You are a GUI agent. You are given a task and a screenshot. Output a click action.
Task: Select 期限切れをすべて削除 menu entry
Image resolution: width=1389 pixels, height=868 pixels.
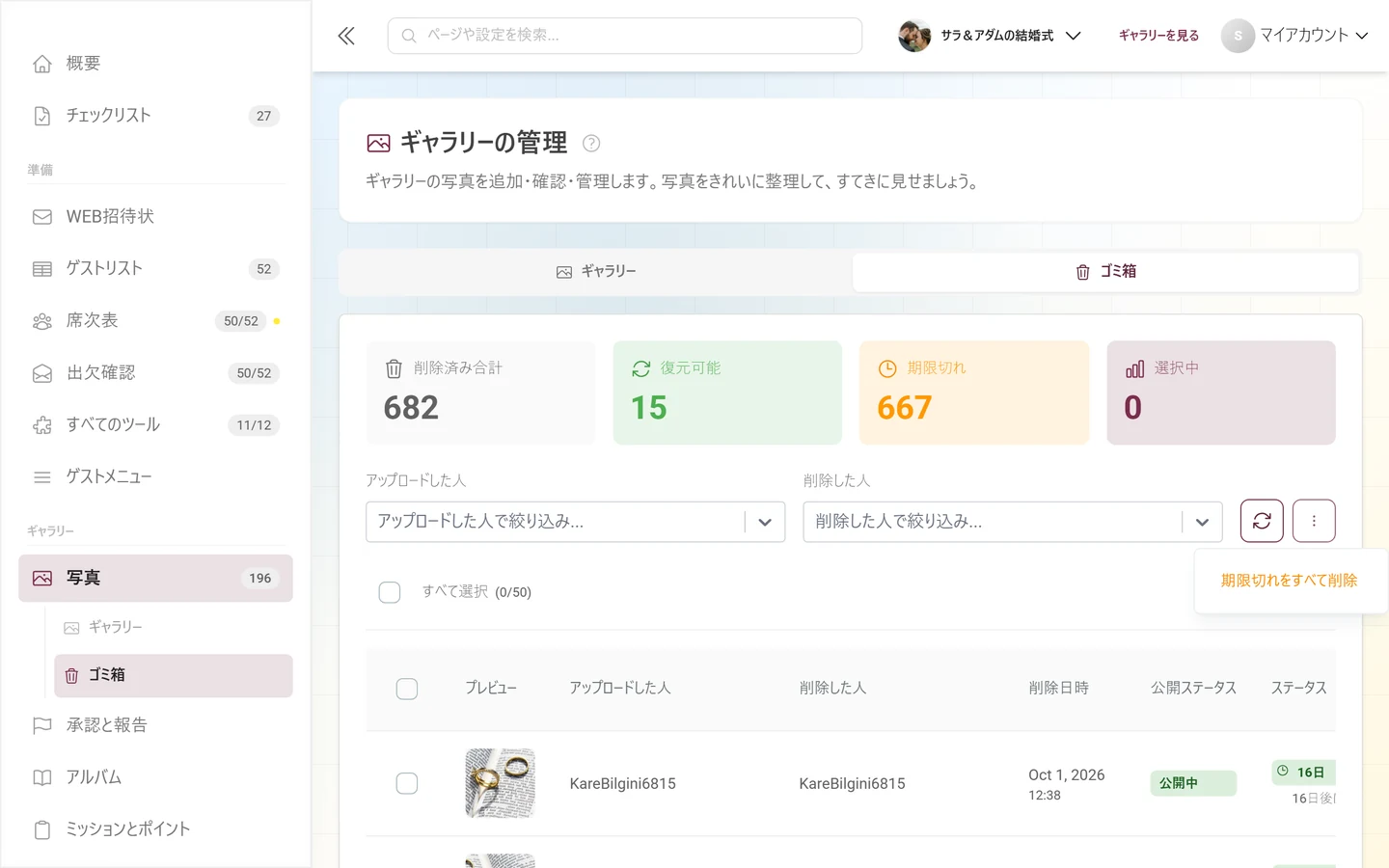coord(1289,581)
